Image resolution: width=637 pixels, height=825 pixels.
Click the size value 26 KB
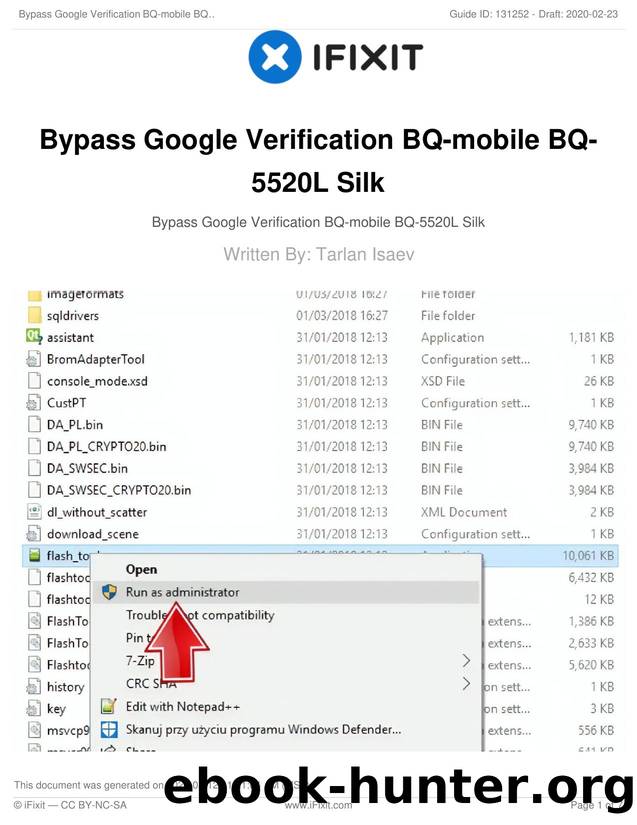coord(599,381)
